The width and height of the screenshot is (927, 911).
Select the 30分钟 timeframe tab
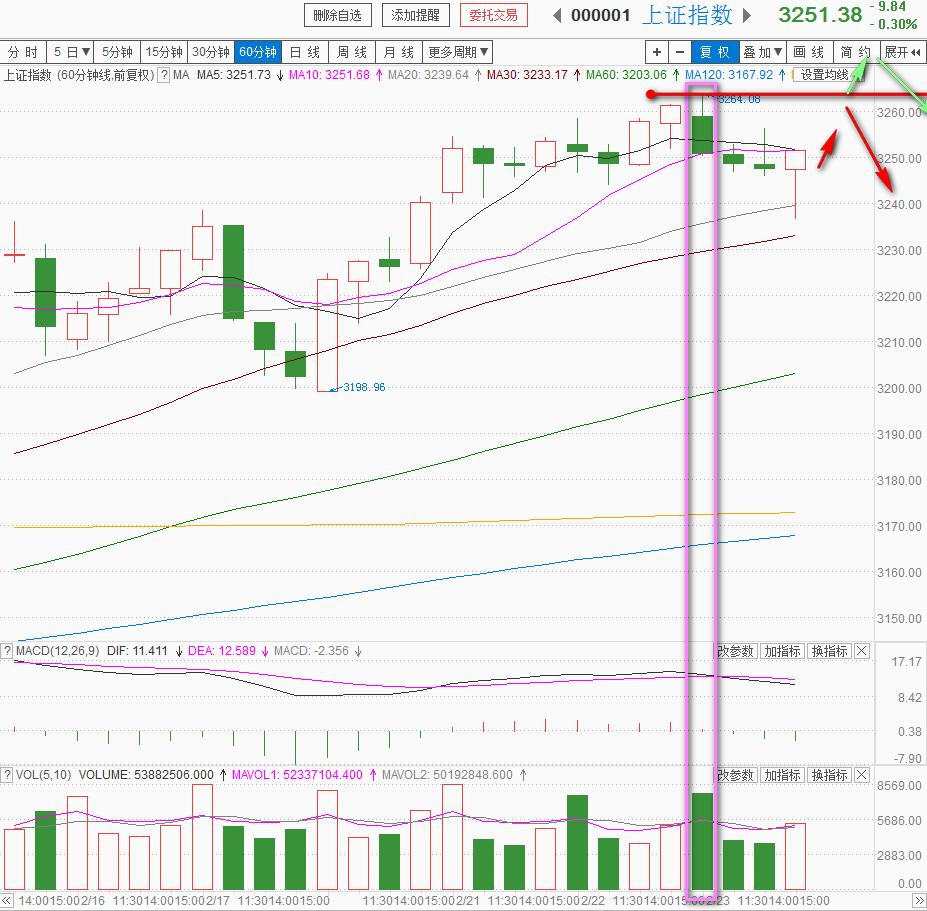210,52
